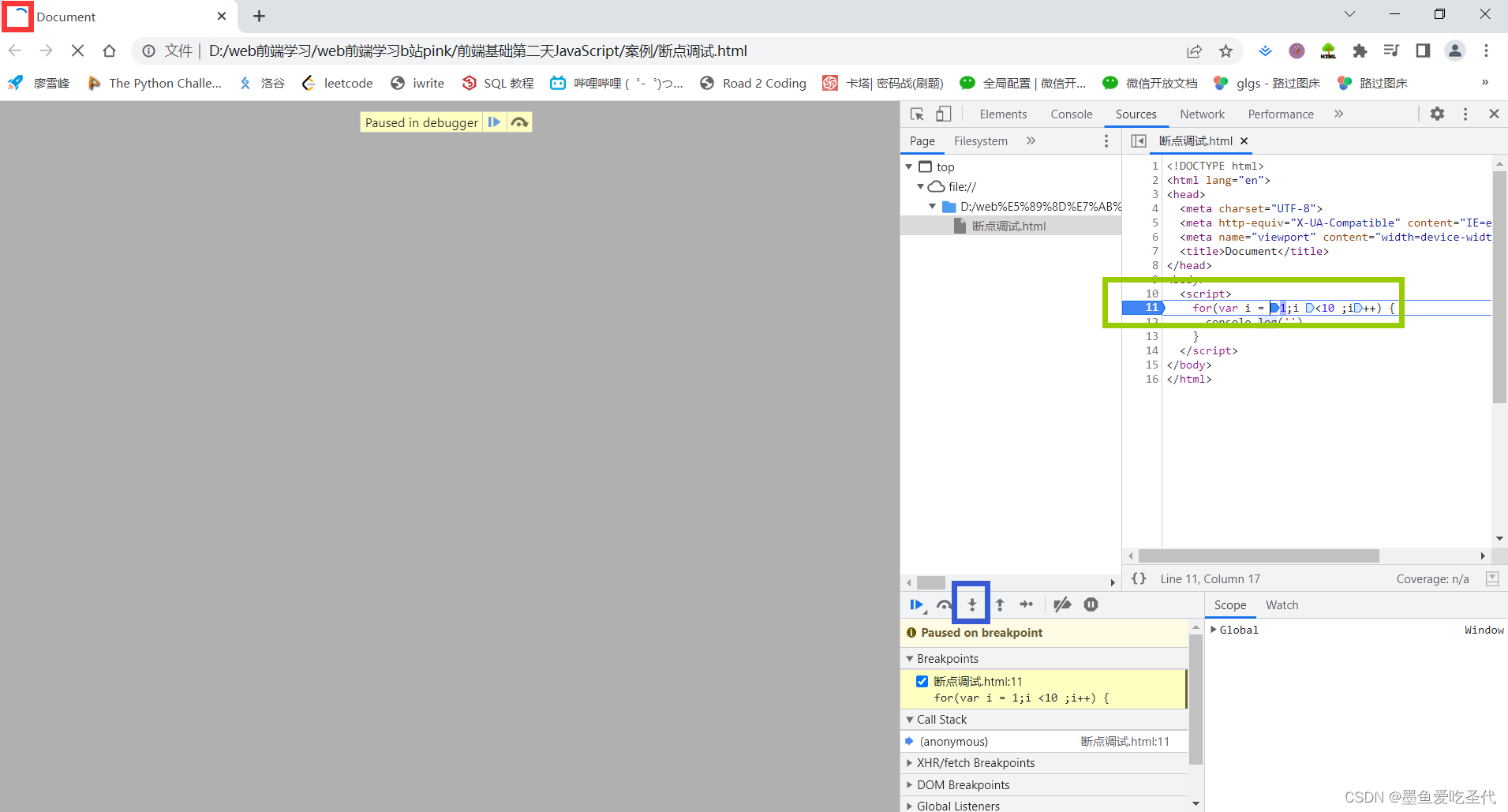Screen dimensions: 1508x812
Task: Open browser side panel
Action: 1423,51
